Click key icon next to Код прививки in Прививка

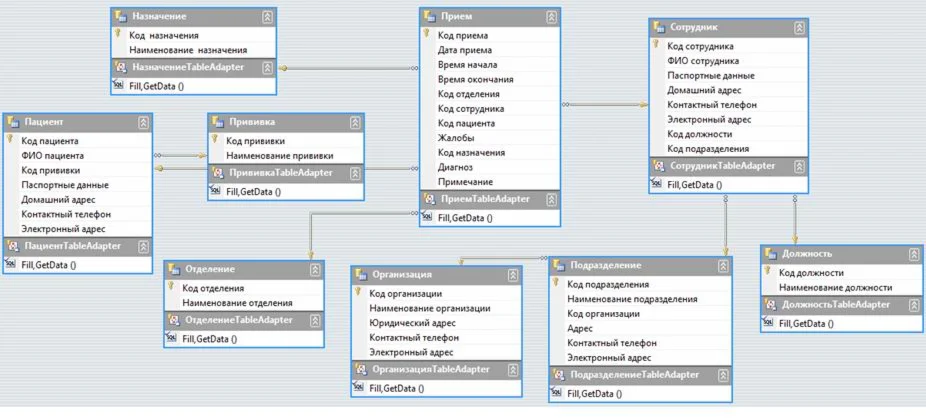coord(215,140)
